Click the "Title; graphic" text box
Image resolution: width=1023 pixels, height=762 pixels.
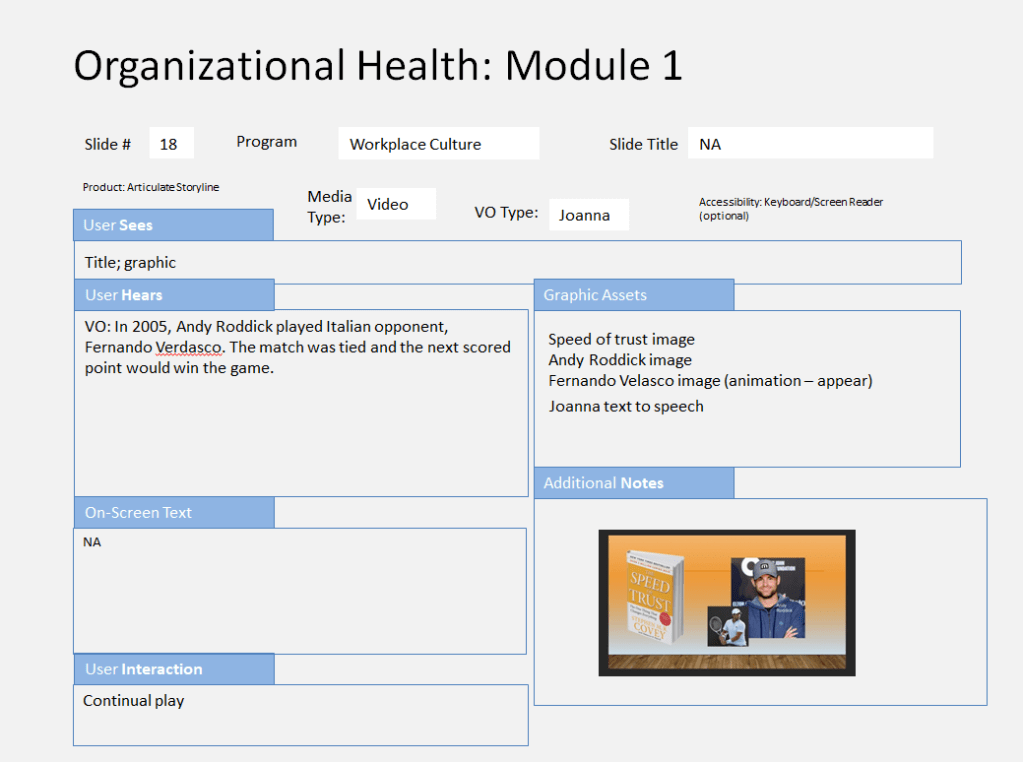click(x=517, y=263)
